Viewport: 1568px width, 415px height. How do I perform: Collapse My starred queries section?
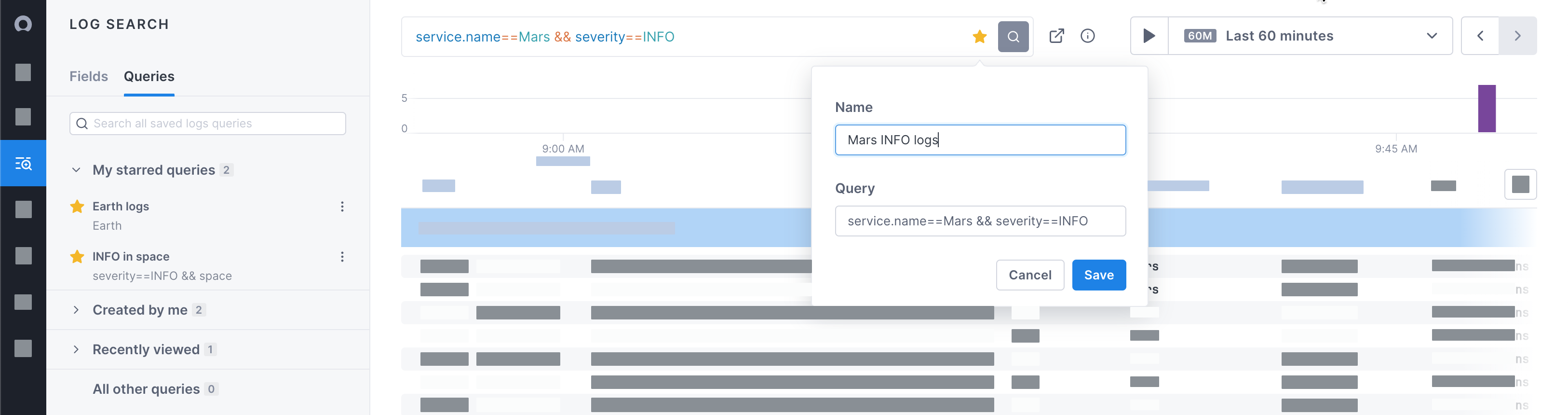pos(76,170)
